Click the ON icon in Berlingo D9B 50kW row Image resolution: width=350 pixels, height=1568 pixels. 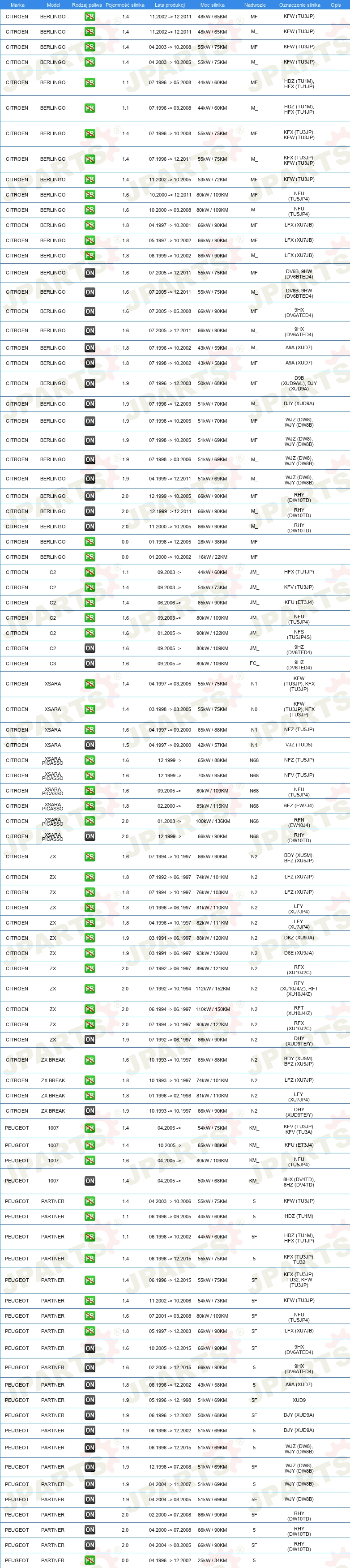coord(90,383)
